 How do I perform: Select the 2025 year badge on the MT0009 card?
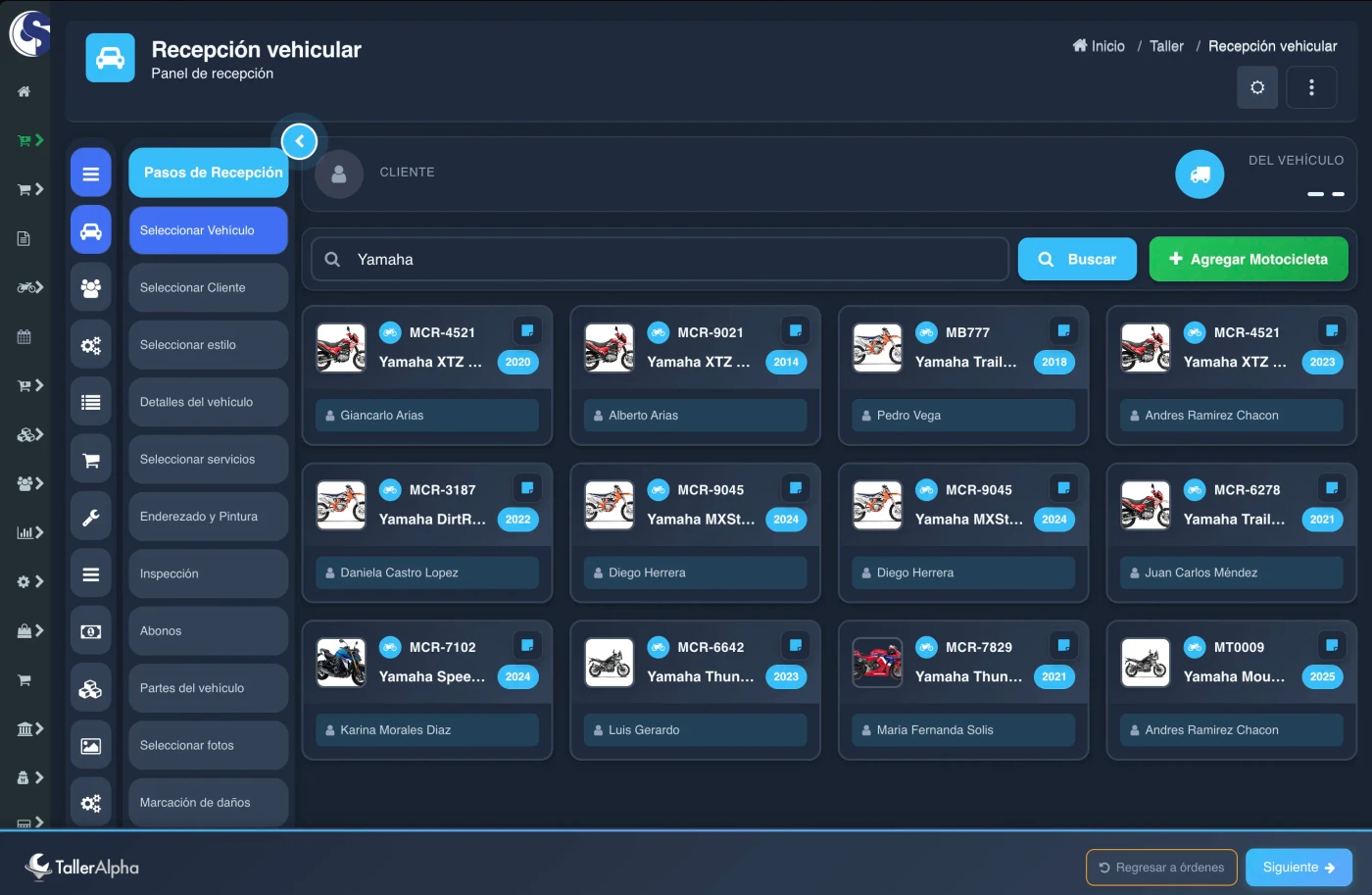point(1322,676)
